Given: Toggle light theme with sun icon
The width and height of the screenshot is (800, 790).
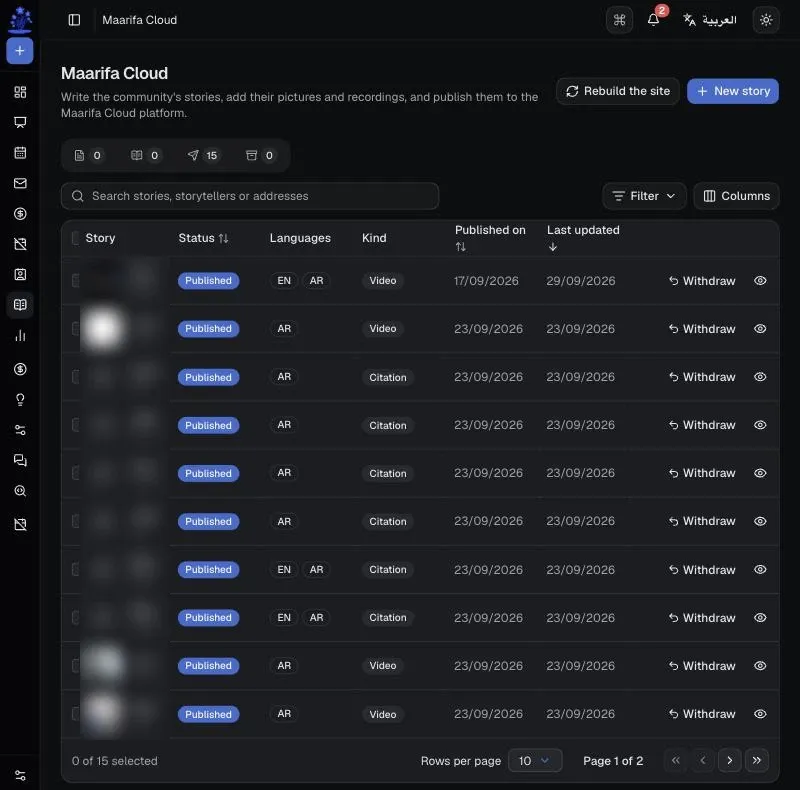Looking at the screenshot, I should [766, 20].
